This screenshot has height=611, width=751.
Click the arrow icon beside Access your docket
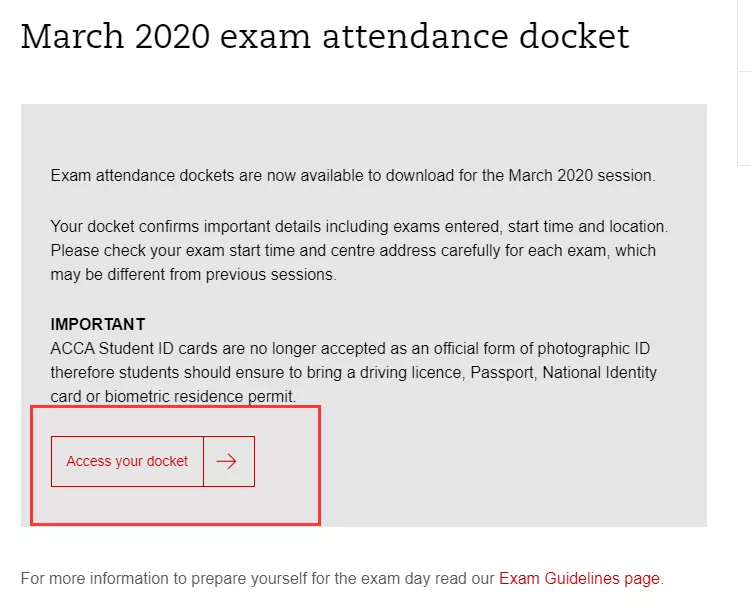228,461
